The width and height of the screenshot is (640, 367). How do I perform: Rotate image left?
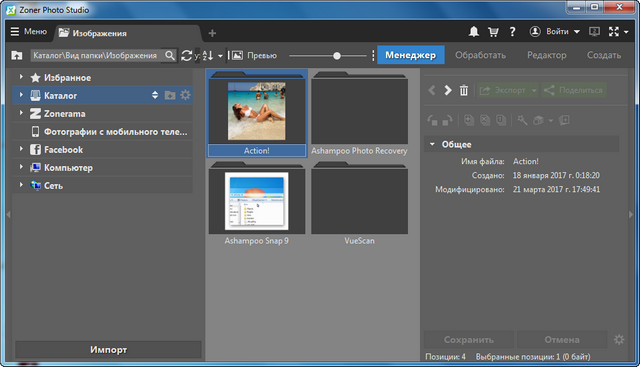click(x=432, y=120)
